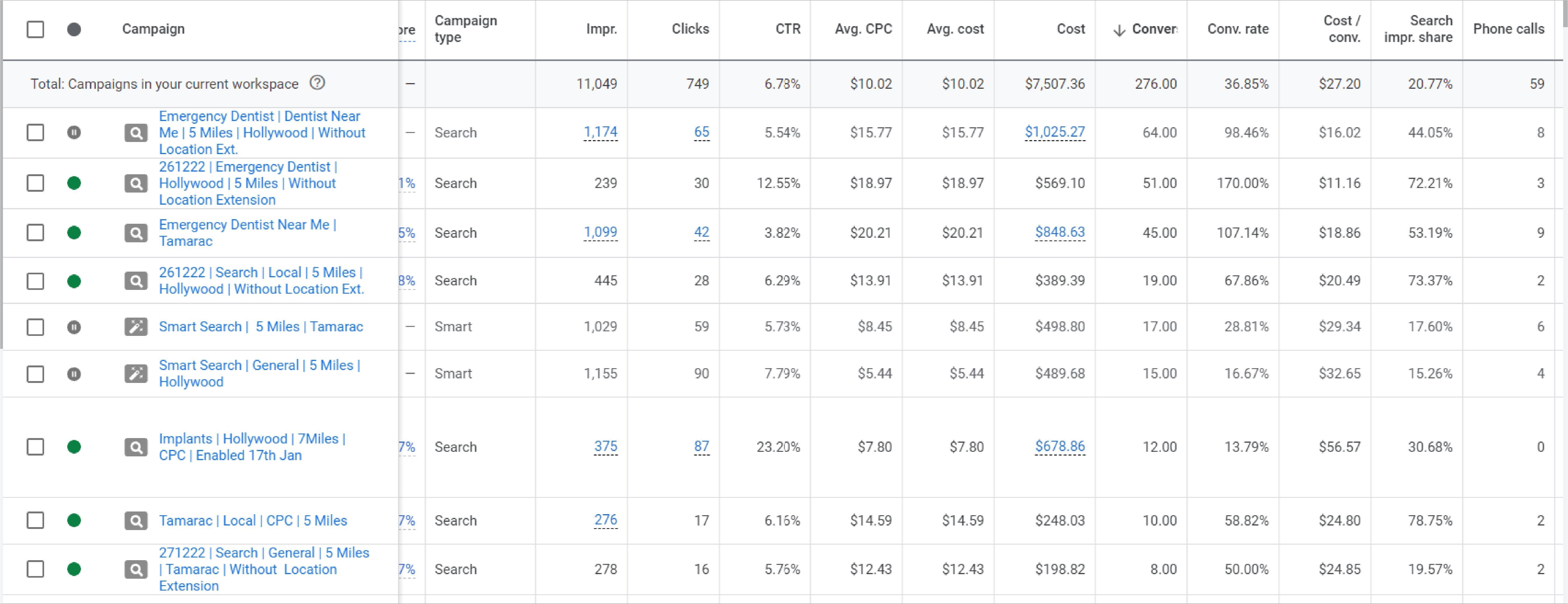Open the Tamarac | Local | CPC campaign link
The width and height of the screenshot is (1568, 604).
(253, 521)
